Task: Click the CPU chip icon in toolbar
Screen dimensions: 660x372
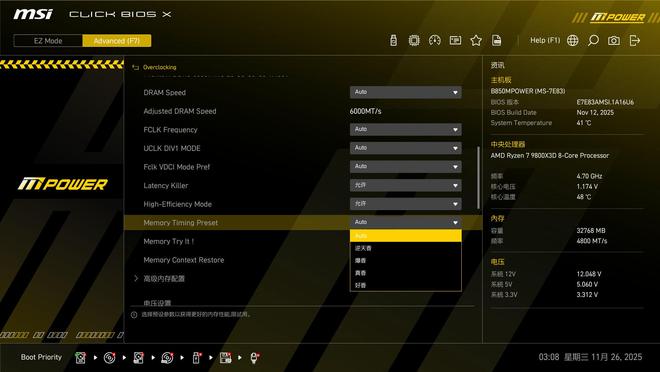Action: tap(414, 40)
